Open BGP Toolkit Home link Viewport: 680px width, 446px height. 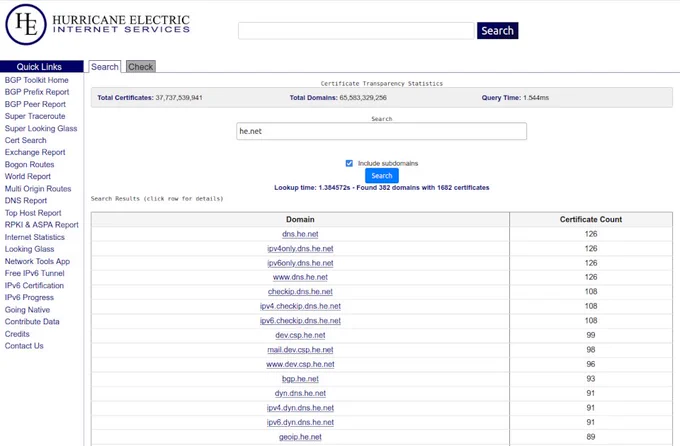coord(36,80)
